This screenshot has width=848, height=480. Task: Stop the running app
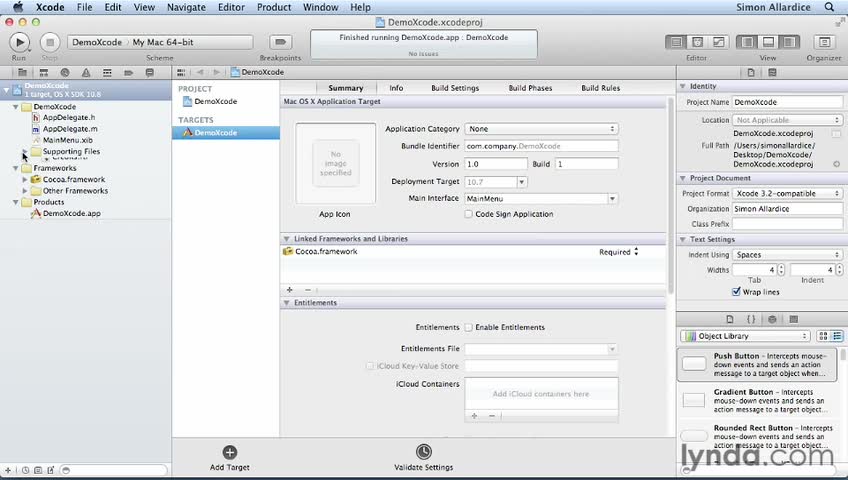click(50, 42)
